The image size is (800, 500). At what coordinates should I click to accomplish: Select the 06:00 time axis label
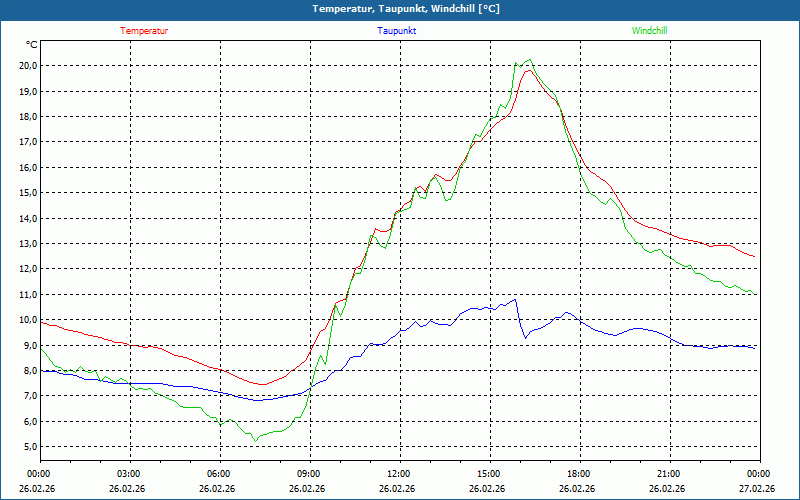click(x=219, y=474)
